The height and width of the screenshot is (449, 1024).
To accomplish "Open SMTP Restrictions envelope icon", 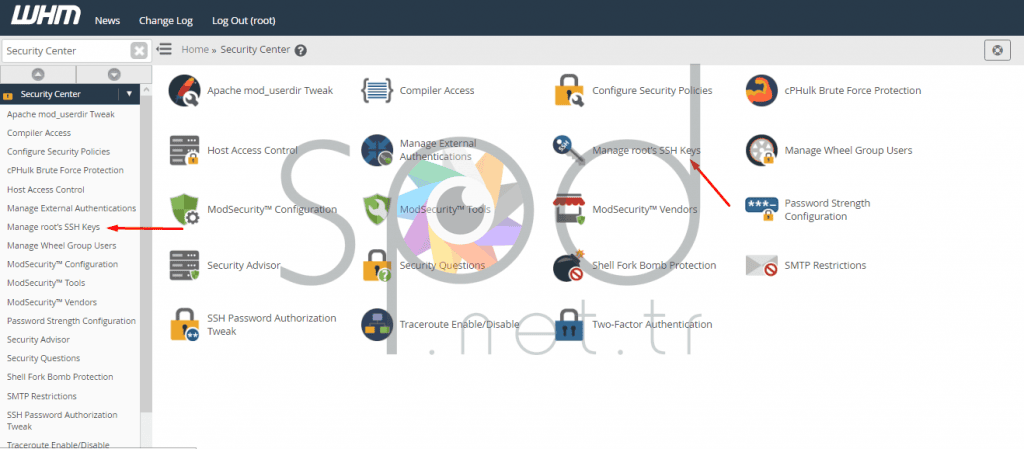I will click(761, 266).
